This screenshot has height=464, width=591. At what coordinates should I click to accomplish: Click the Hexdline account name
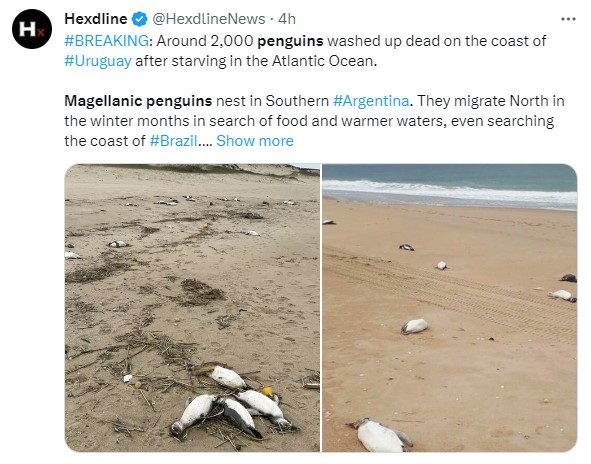pyautogui.click(x=96, y=19)
